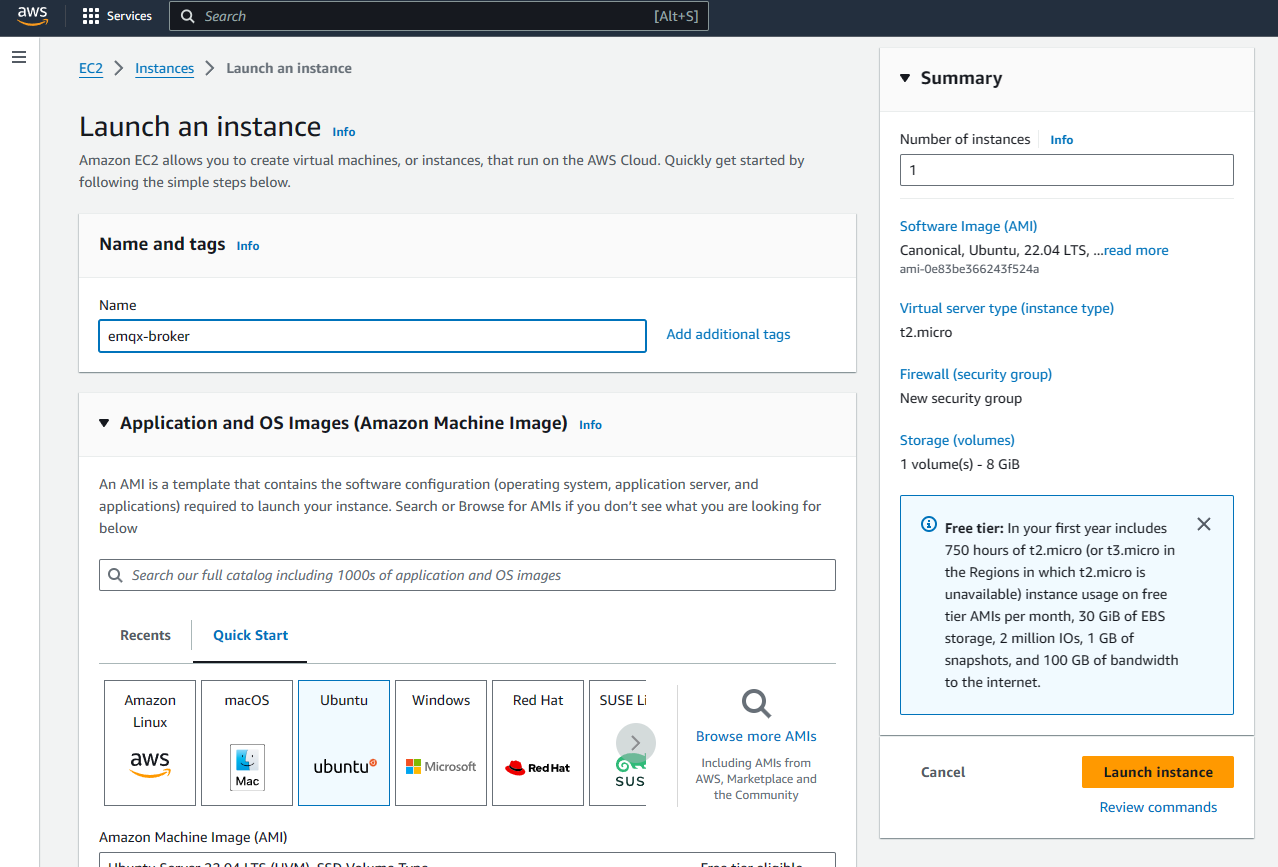The width and height of the screenshot is (1278, 867).
Task: Click the Name field containing emqx-broker
Action: [x=372, y=336]
